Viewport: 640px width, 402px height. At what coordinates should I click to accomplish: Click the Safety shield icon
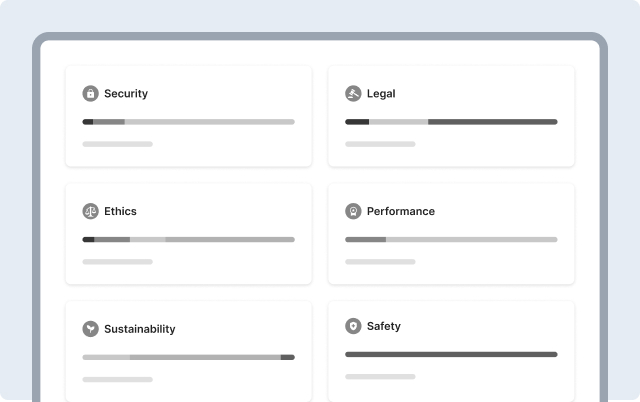353,326
